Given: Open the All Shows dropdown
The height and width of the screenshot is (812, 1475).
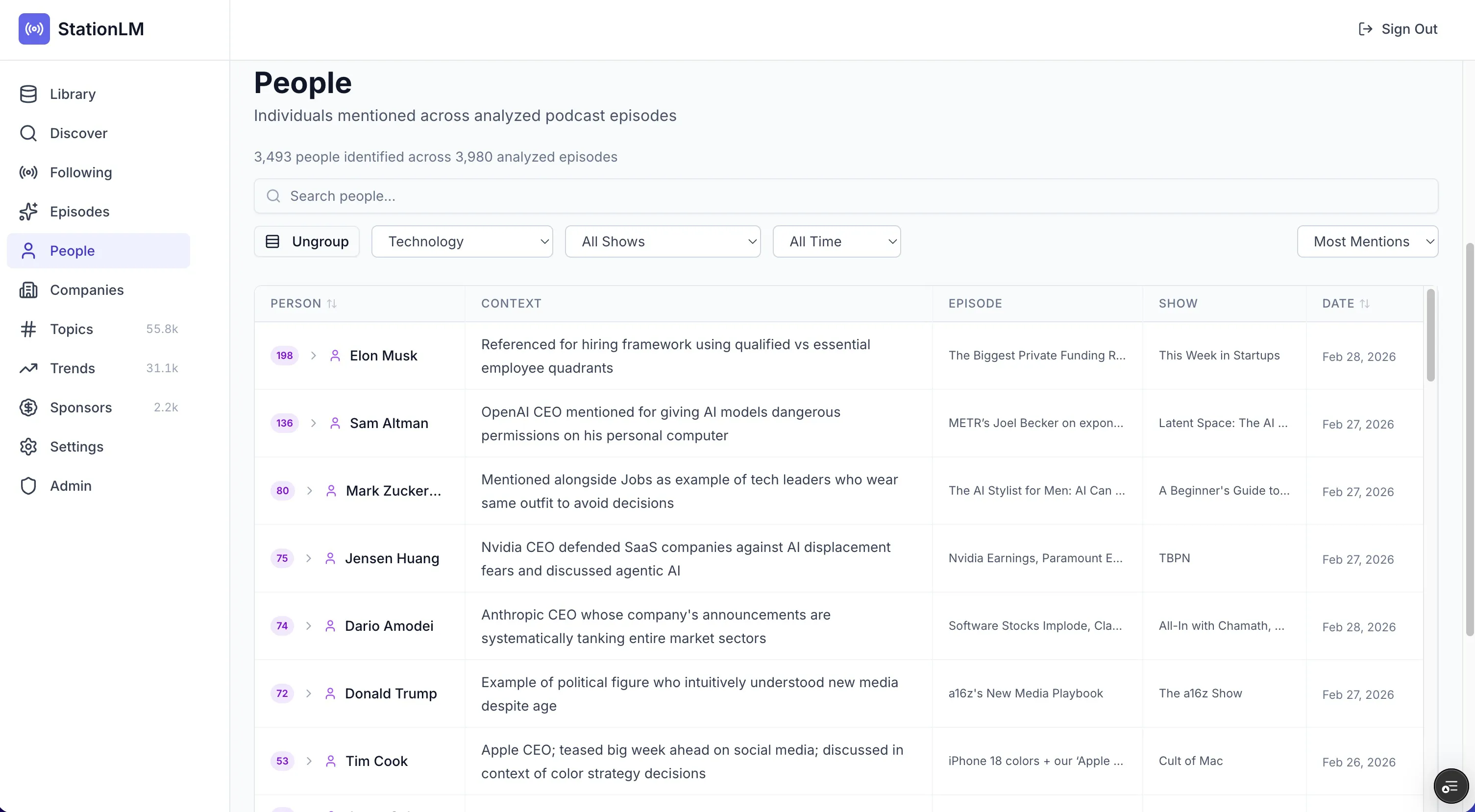Looking at the screenshot, I should 663,241.
